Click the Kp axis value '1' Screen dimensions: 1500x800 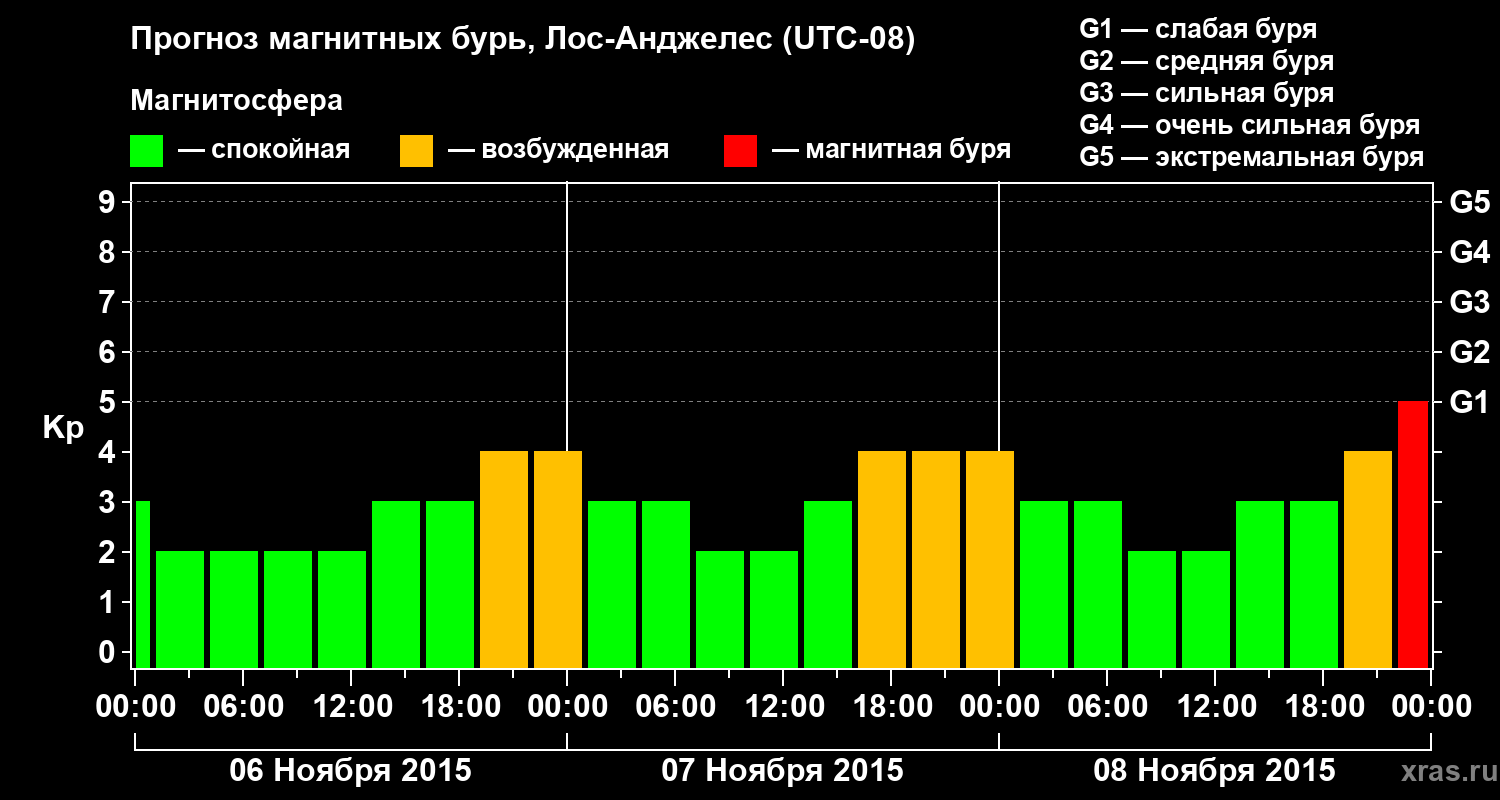[x=109, y=603]
